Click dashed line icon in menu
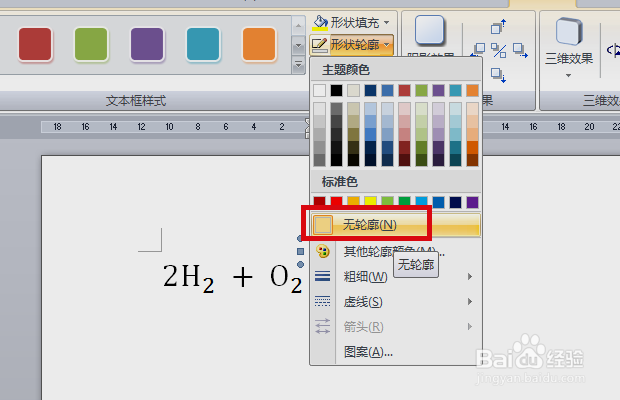This screenshot has height=400, width=620. coord(323,301)
